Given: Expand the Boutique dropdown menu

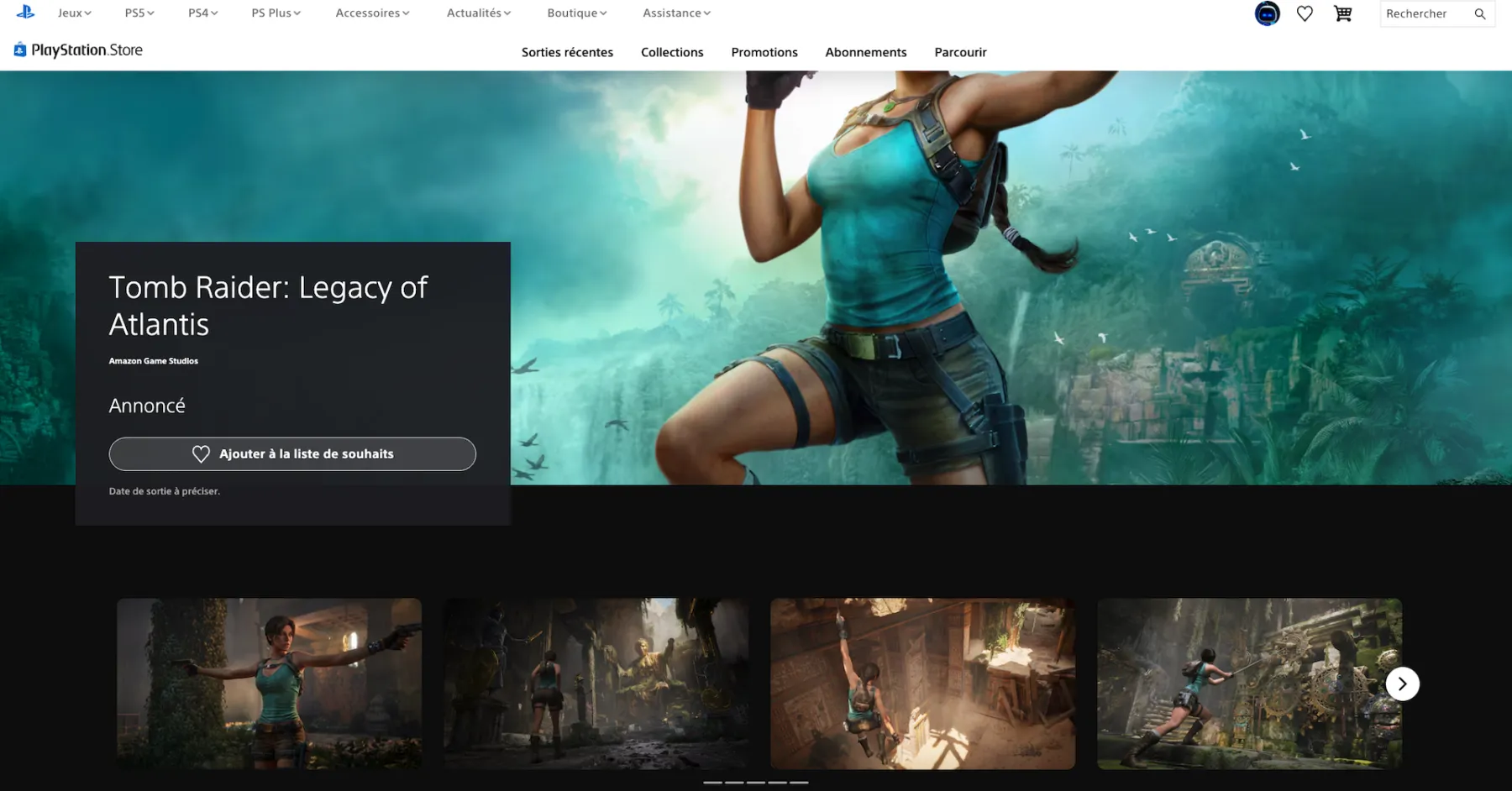Looking at the screenshot, I should tap(577, 13).
